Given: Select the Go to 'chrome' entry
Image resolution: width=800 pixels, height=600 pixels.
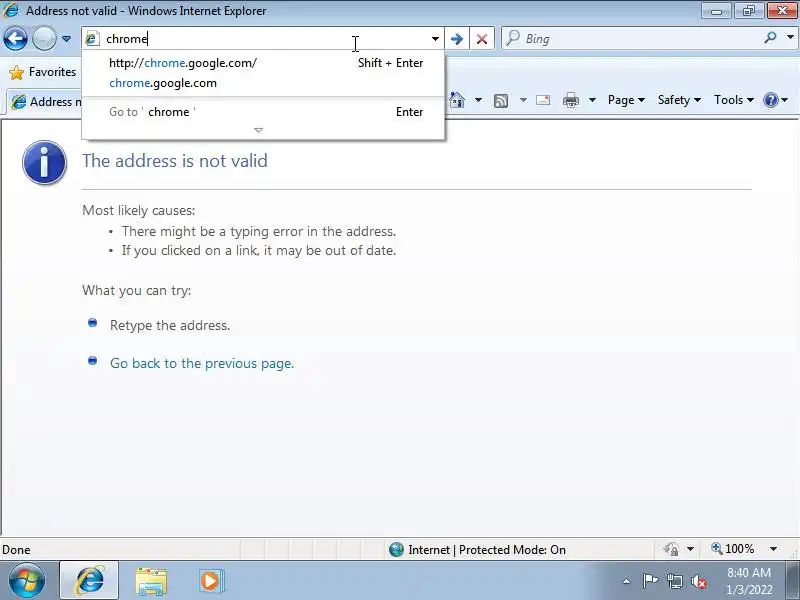Looking at the screenshot, I should [263, 112].
